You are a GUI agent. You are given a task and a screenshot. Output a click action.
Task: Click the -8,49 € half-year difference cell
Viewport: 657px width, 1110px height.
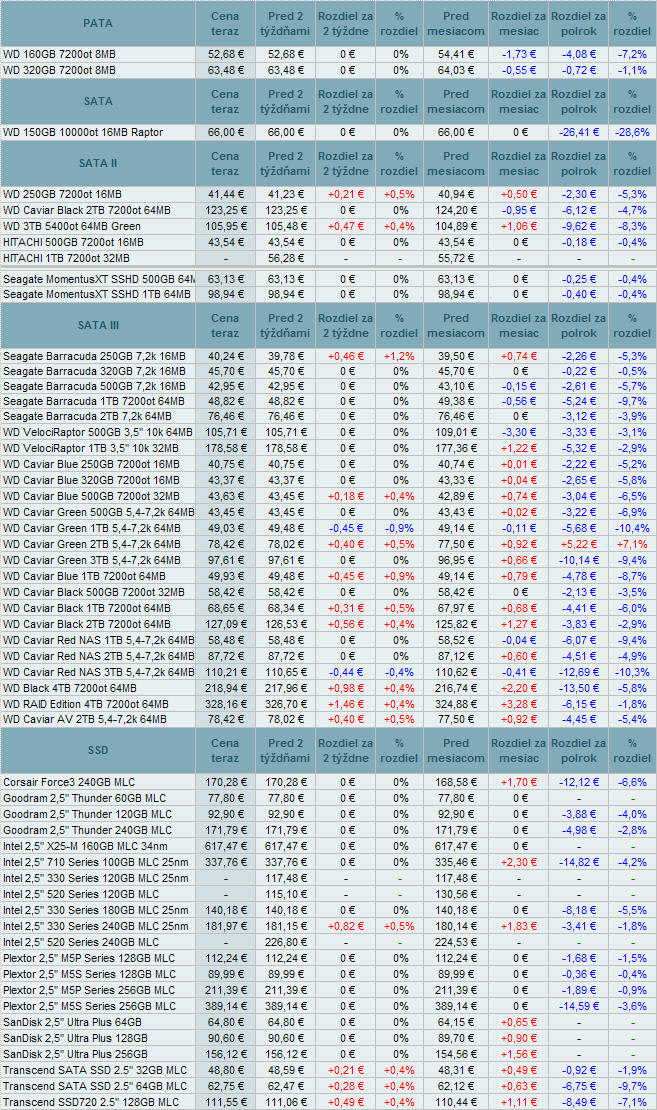(x=578, y=1102)
